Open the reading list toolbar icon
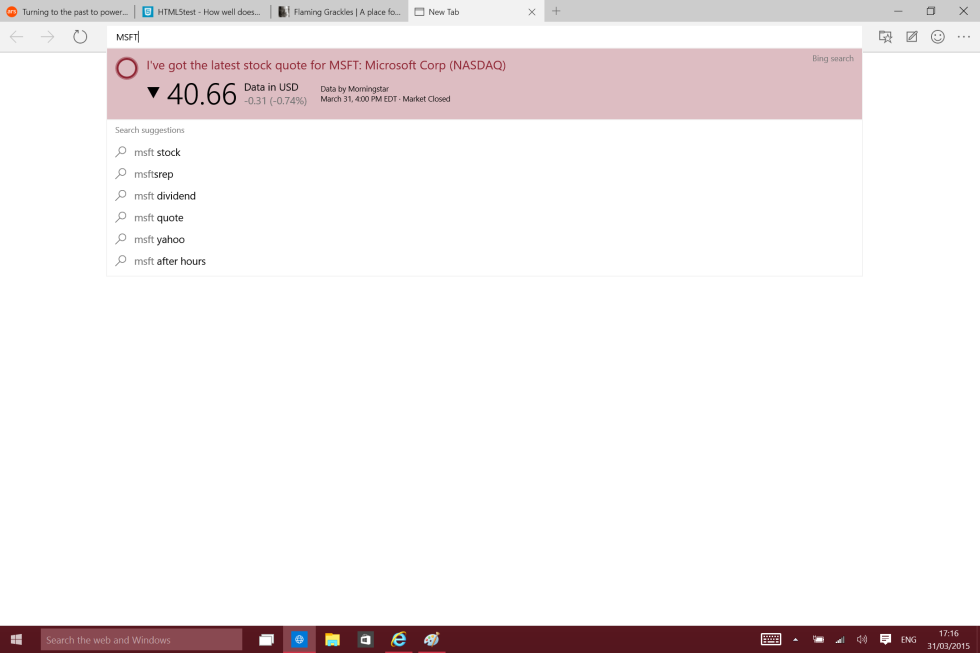 (885, 37)
